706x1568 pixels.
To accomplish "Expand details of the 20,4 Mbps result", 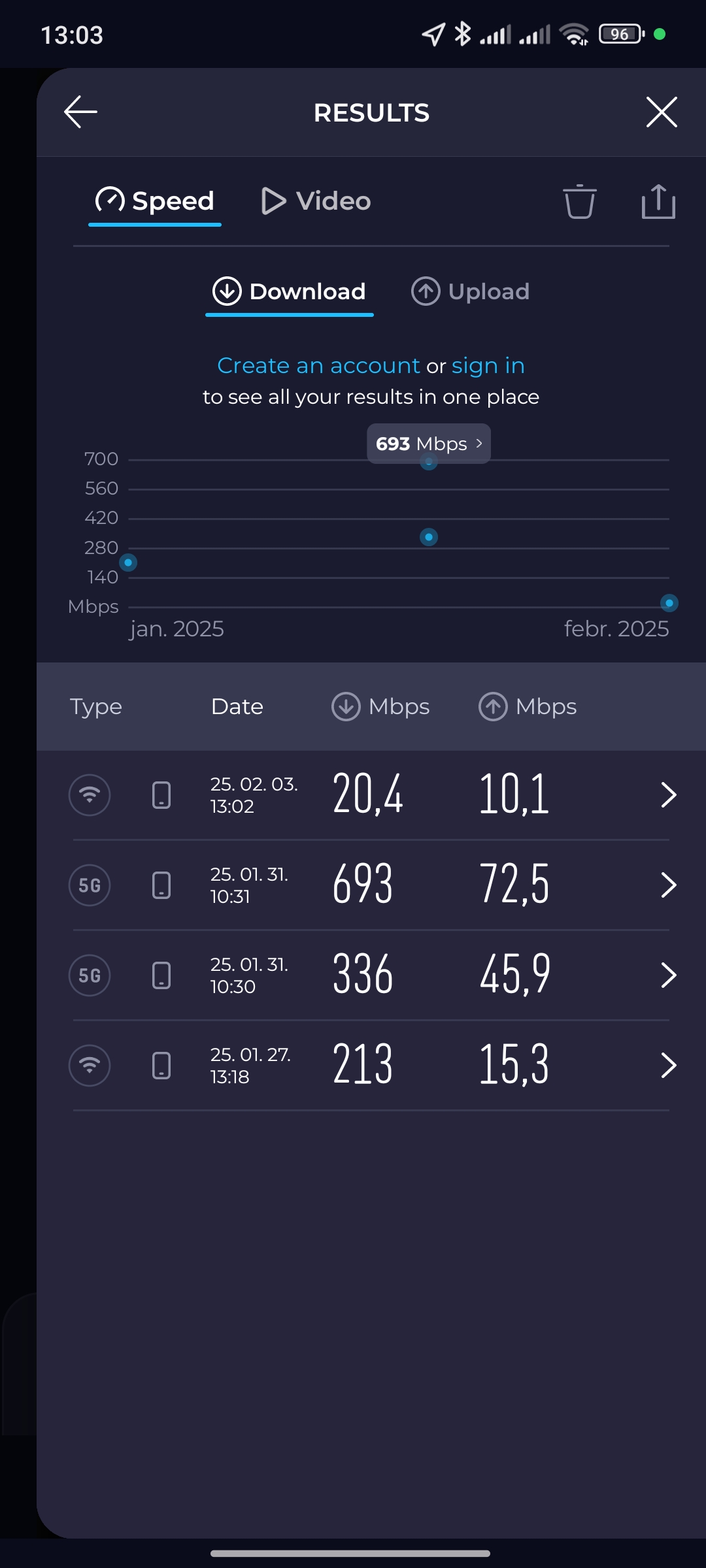I will coord(668,795).
